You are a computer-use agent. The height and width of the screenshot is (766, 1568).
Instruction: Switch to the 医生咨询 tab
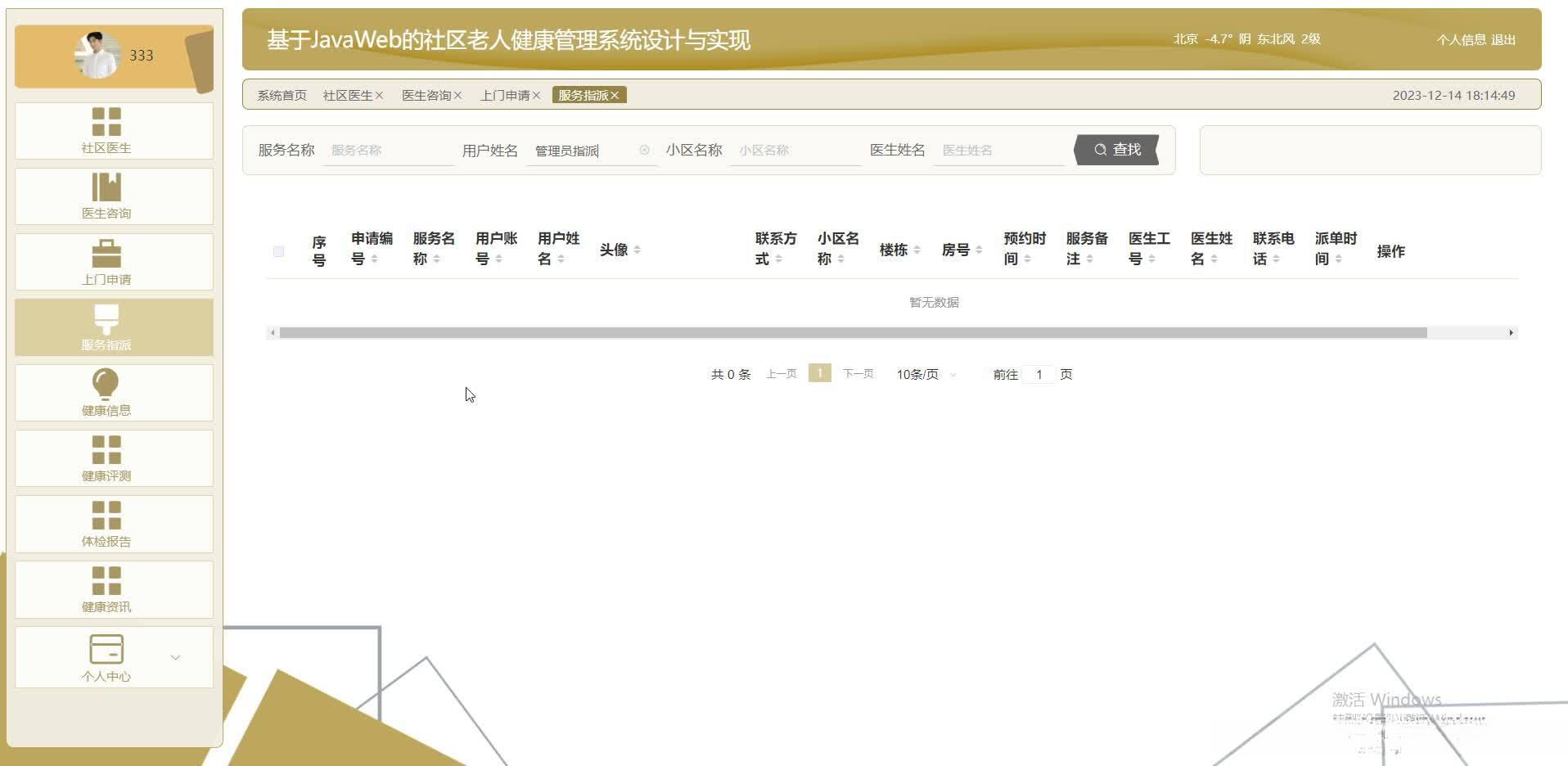426,95
